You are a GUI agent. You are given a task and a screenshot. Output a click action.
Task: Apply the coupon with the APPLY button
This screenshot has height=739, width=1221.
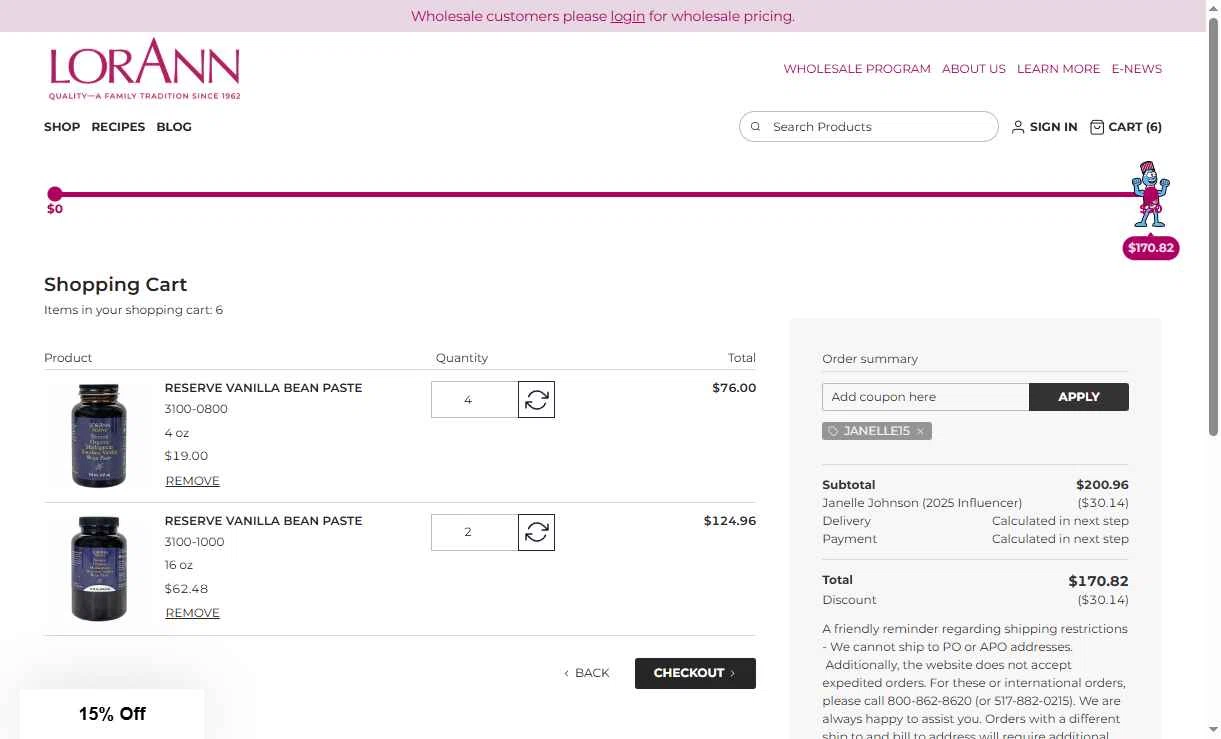point(1079,397)
